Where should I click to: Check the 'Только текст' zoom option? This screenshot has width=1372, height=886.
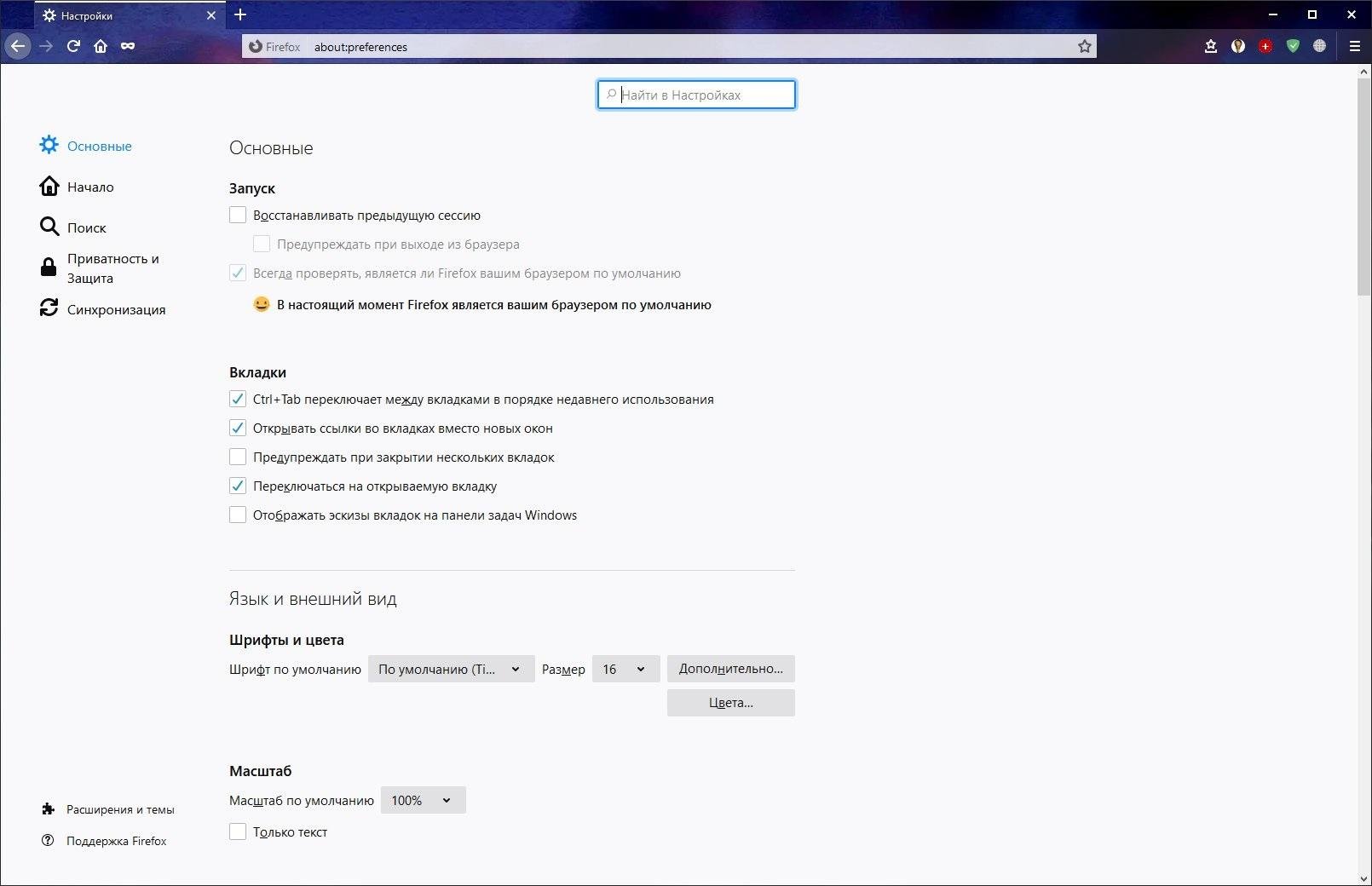point(238,832)
